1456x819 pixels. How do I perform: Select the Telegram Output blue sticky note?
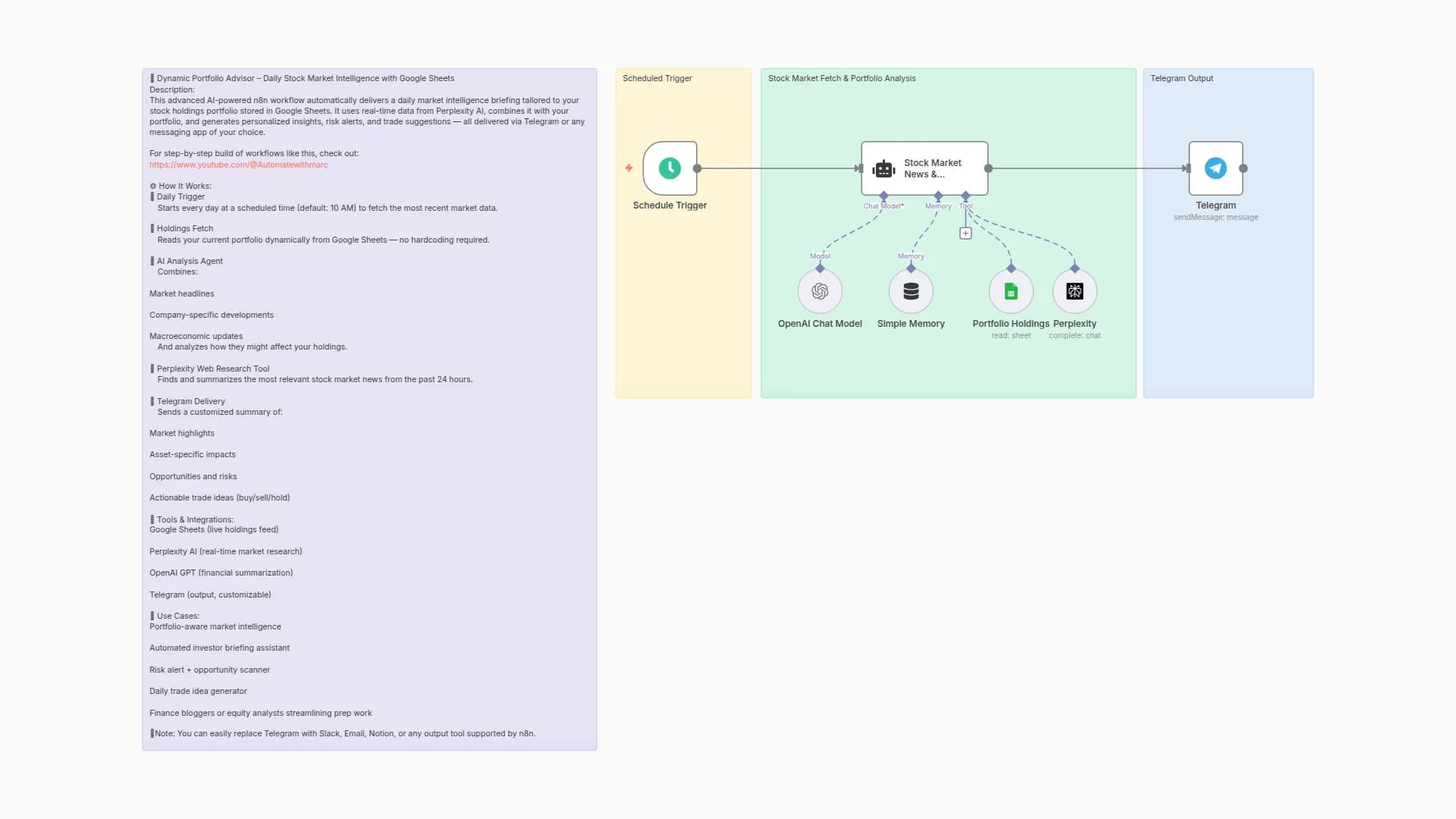(1227, 318)
